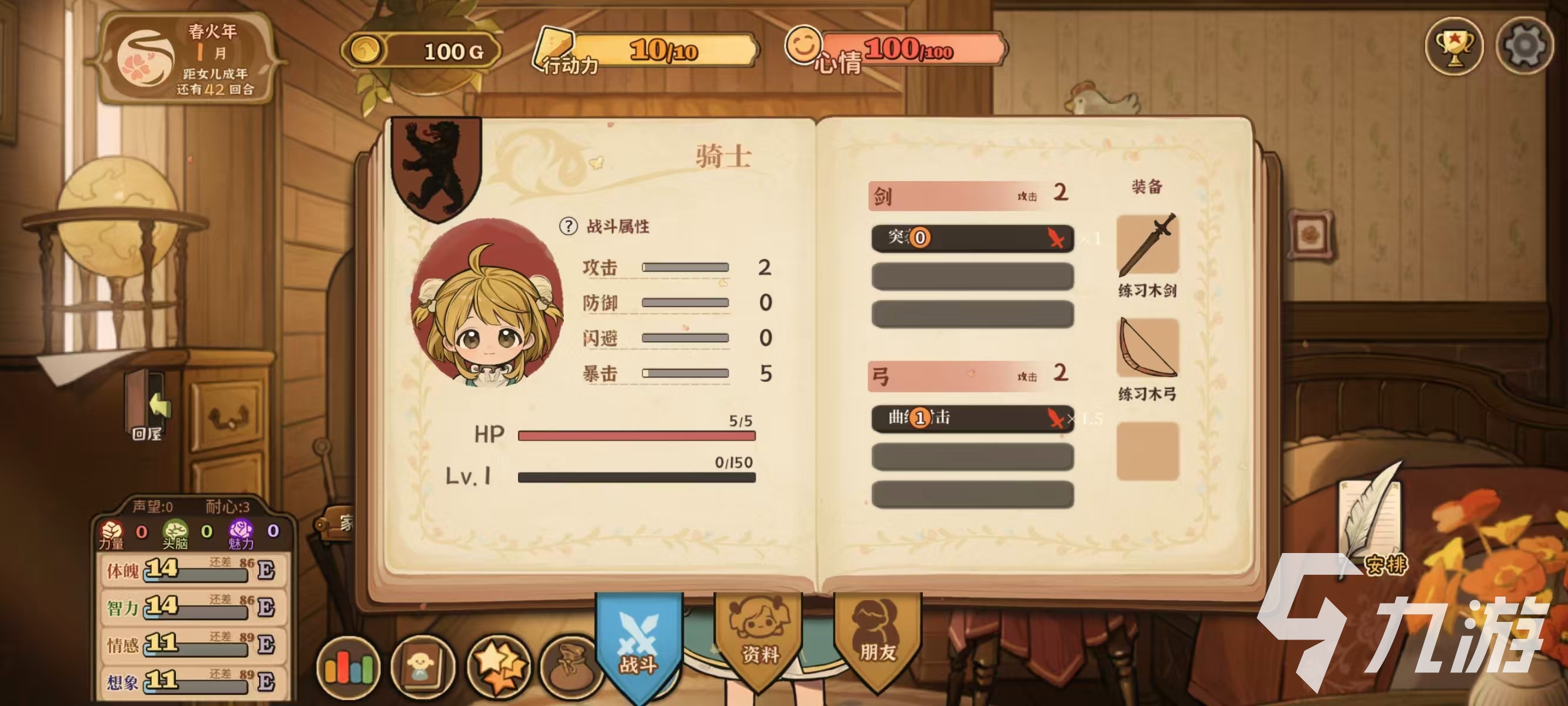Open the settings gear icon
This screenshot has width=1568, height=706.
(1524, 46)
